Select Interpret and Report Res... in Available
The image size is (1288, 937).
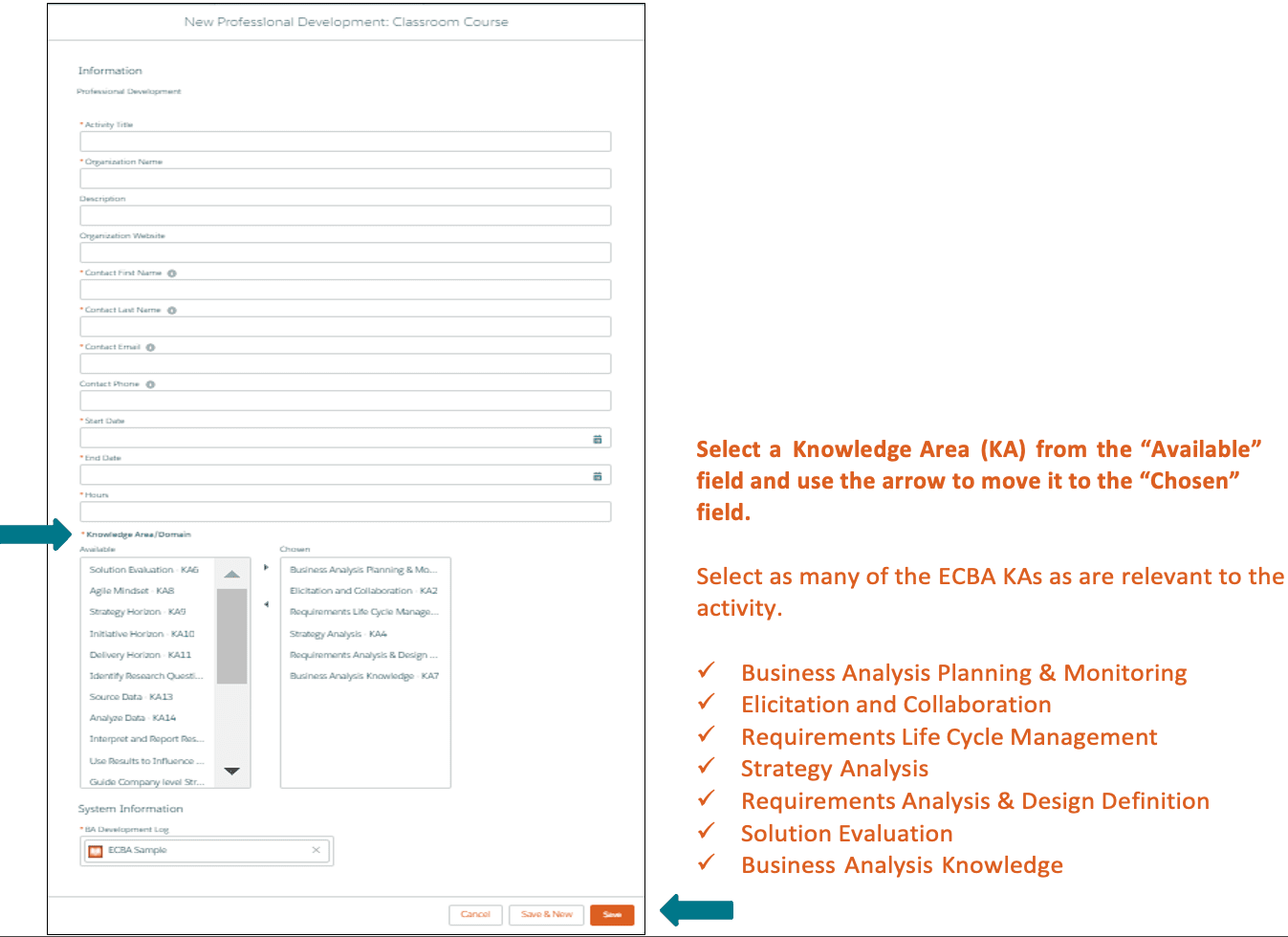click(148, 739)
